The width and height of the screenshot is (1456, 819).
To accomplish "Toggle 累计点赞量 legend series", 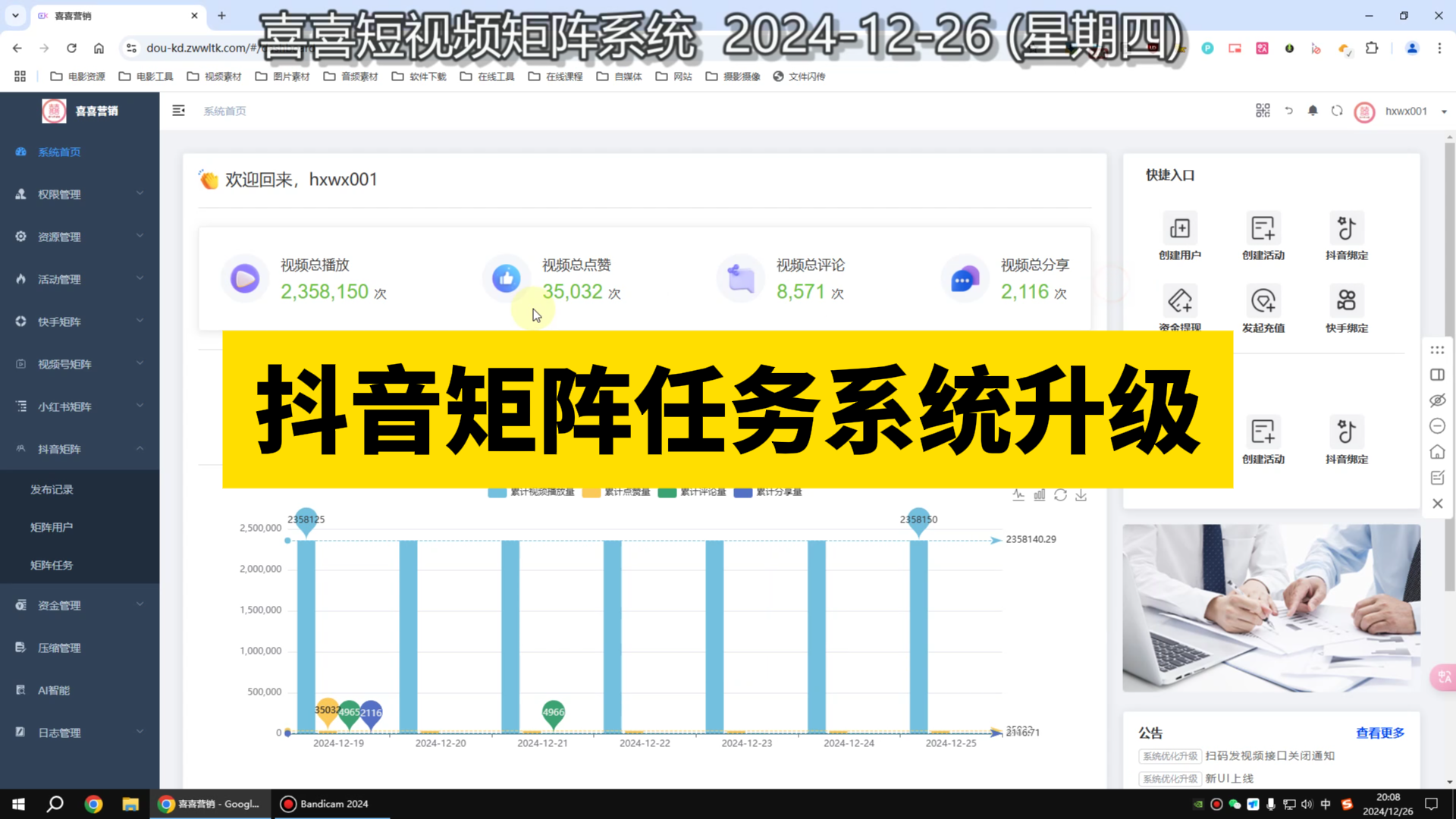I will [616, 492].
